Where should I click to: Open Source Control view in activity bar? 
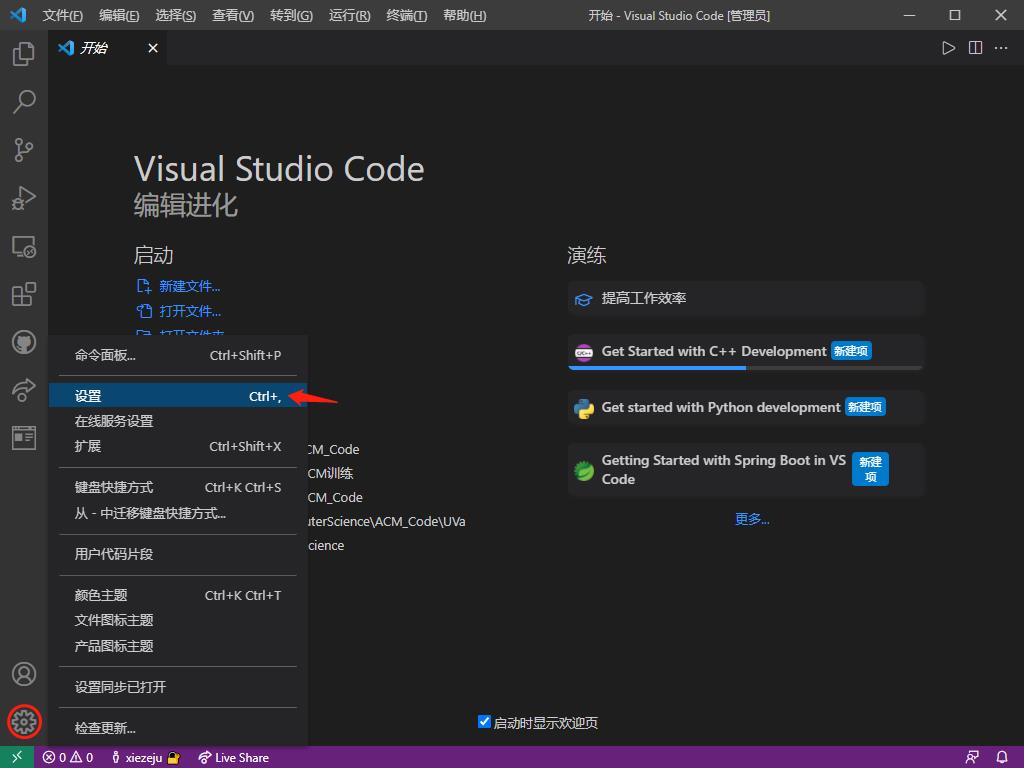pos(24,150)
